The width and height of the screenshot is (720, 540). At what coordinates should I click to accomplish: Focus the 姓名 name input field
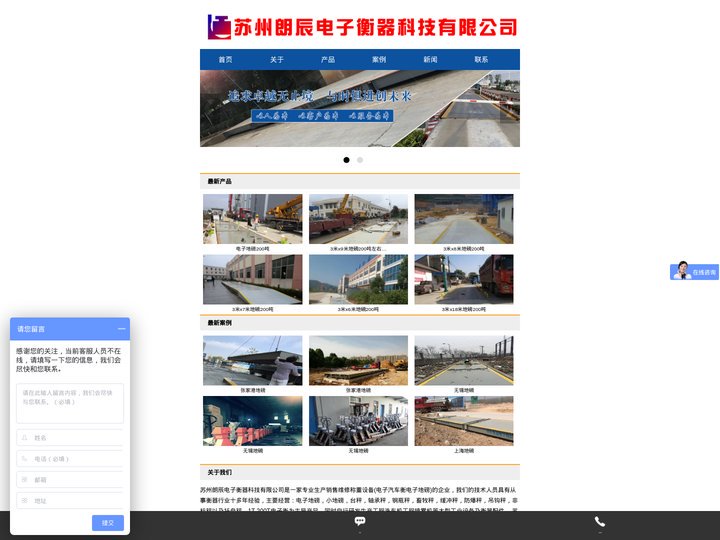[x=70, y=438]
